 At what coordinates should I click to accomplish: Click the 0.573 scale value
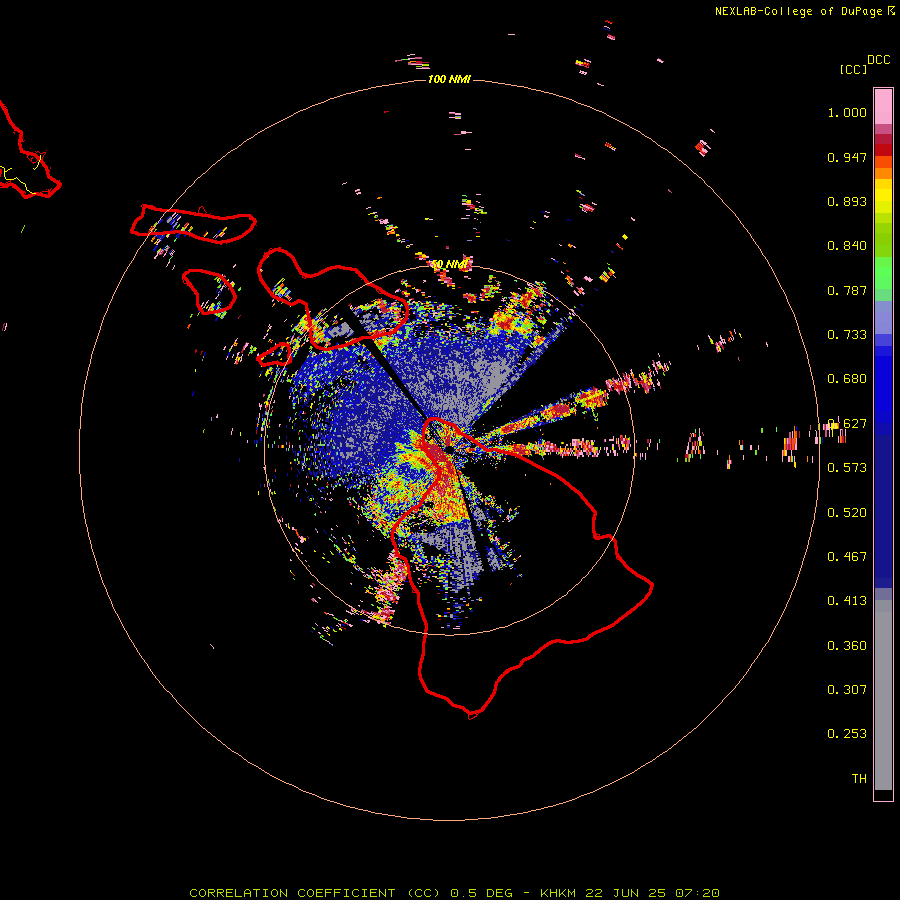(x=847, y=468)
